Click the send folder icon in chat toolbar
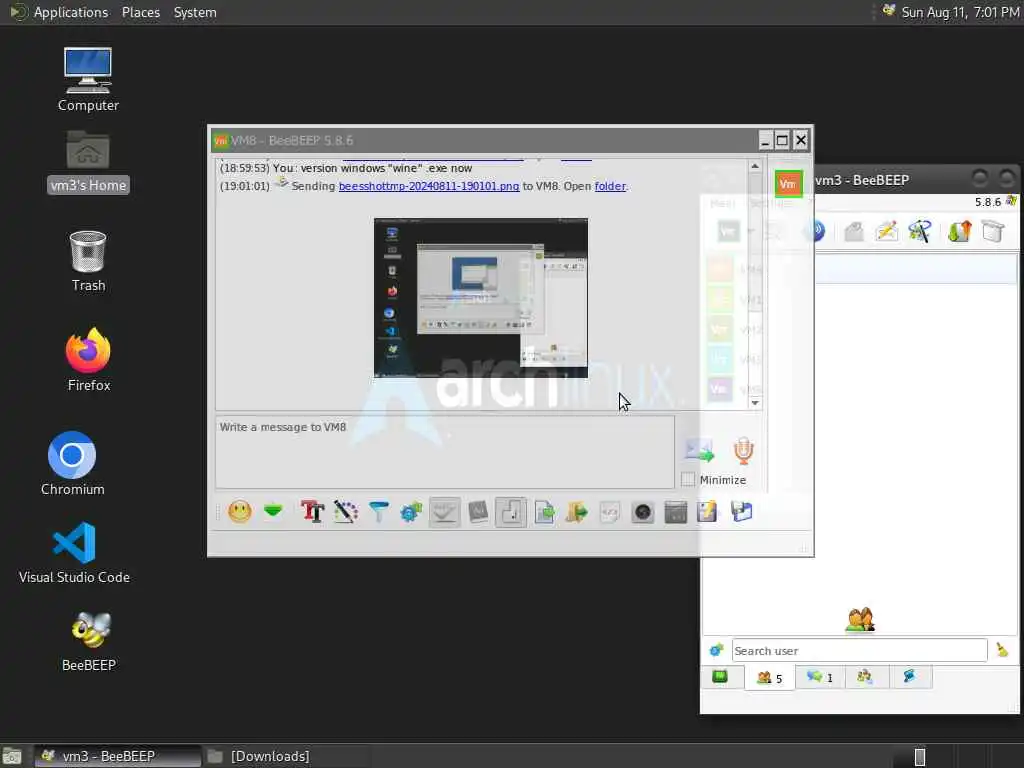 (x=577, y=511)
